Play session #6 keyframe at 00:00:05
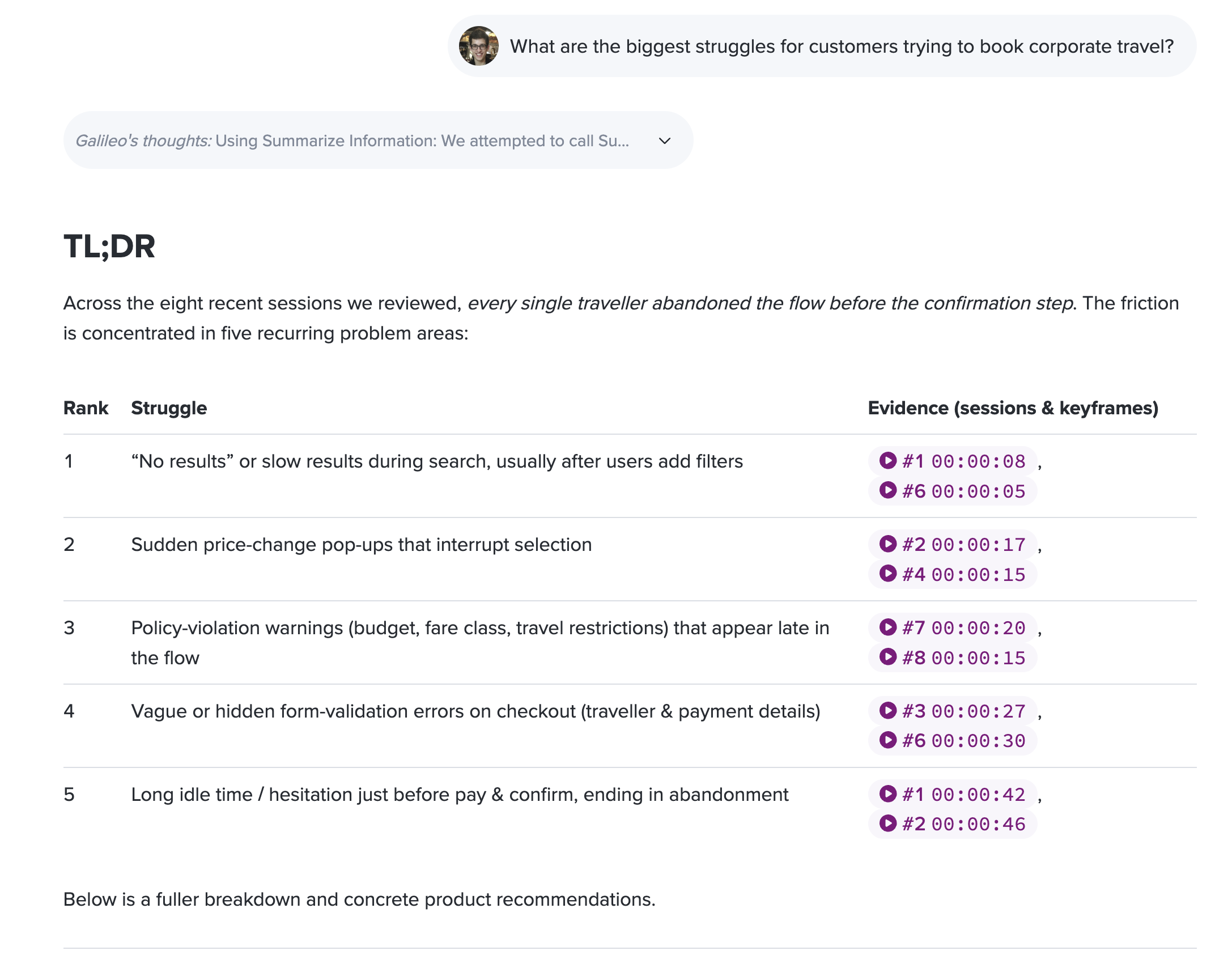The height and width of the screenshot is (959, 1232). point(952,491)
